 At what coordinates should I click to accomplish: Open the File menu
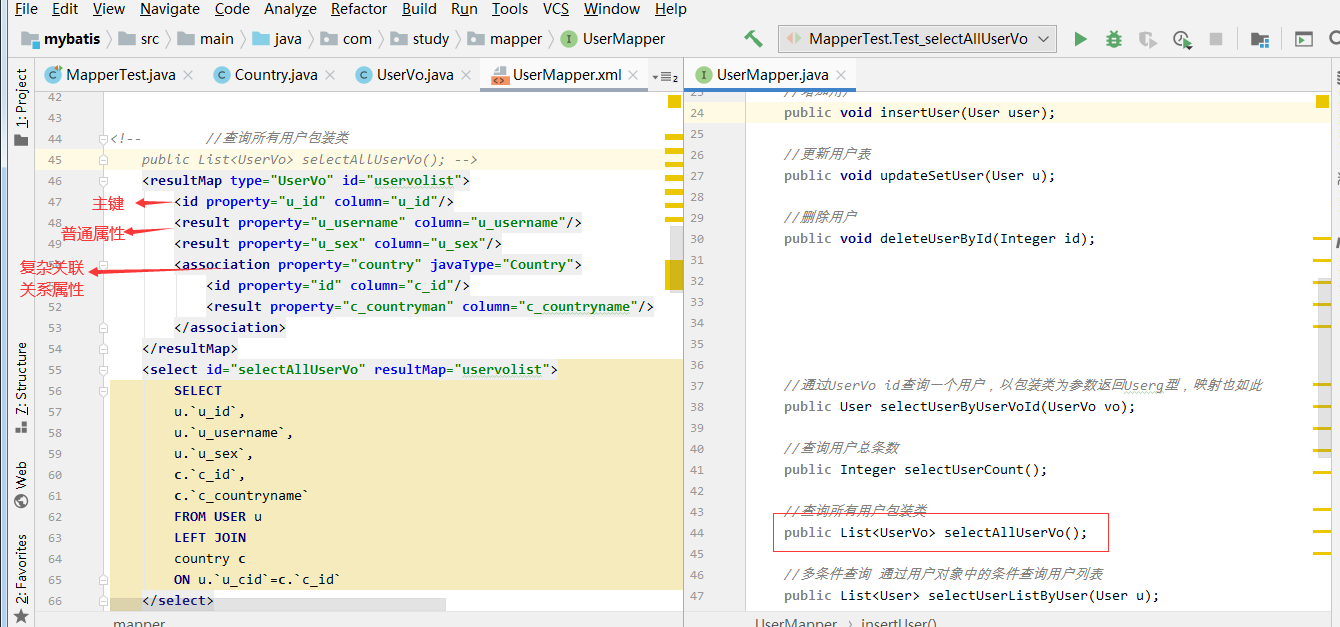(26, 9)
